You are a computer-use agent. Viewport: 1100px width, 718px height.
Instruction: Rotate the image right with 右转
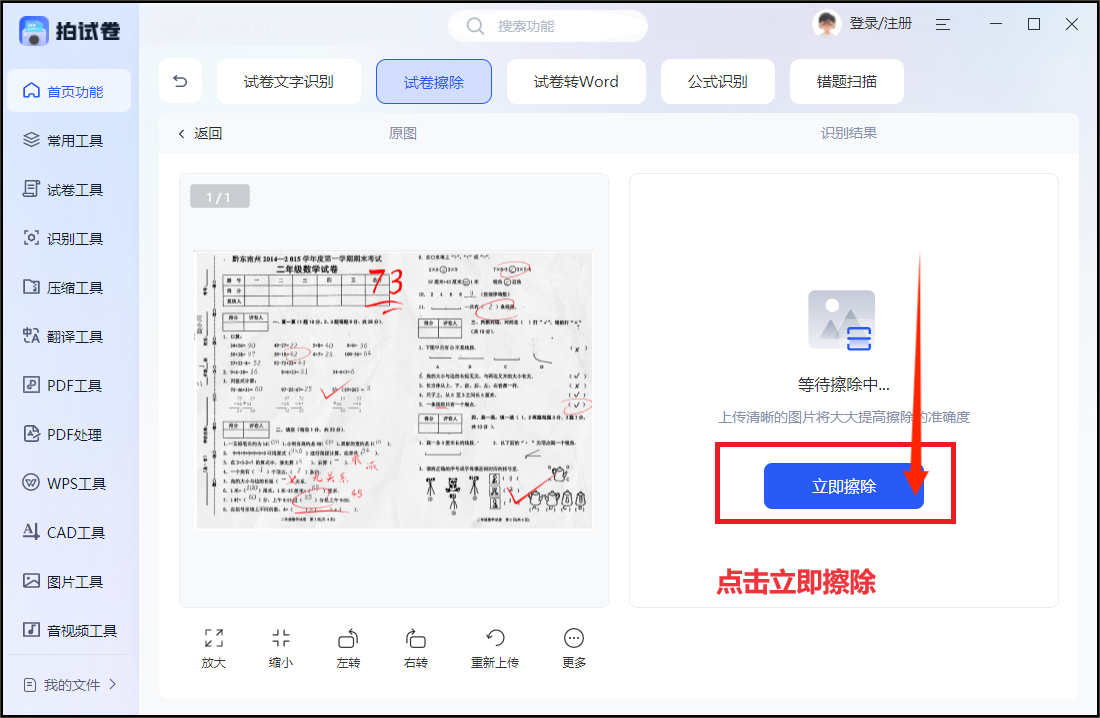pos(415,648)
